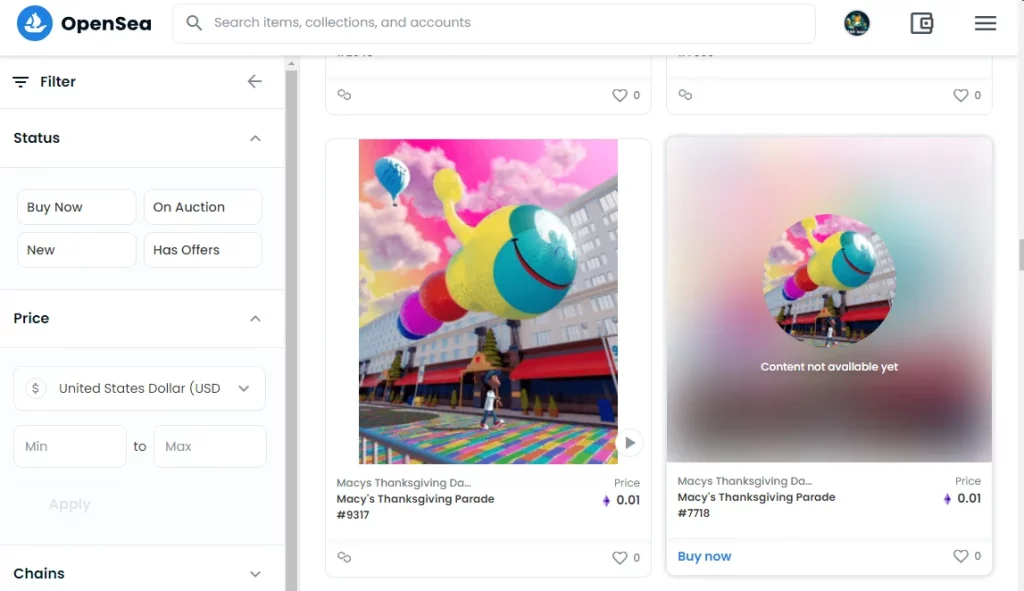
Task: Open the hamburger menu
Action: coord(985,23)
